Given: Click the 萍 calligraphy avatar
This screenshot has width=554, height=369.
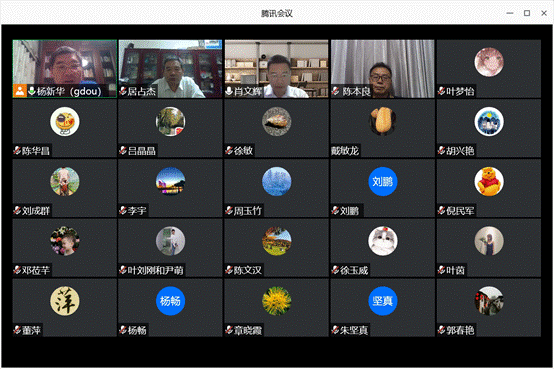Looking at the screenshot, I should pyautogui.click(x=65, y=301).
